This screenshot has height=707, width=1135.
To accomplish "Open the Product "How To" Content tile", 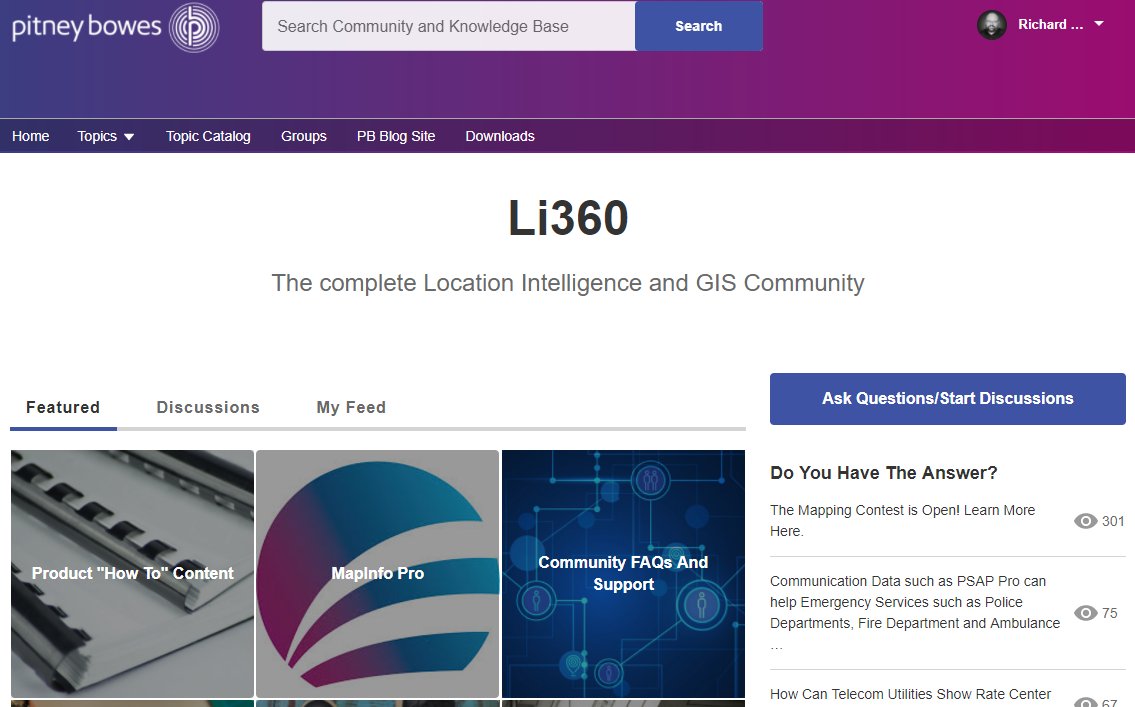I will (132, 573).
